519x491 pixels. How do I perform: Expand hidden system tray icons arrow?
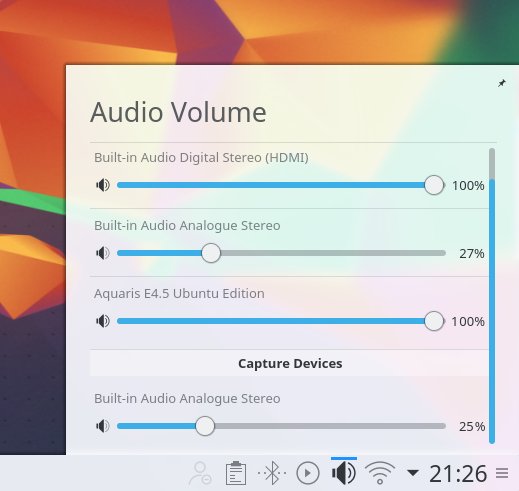pos(413,472)
